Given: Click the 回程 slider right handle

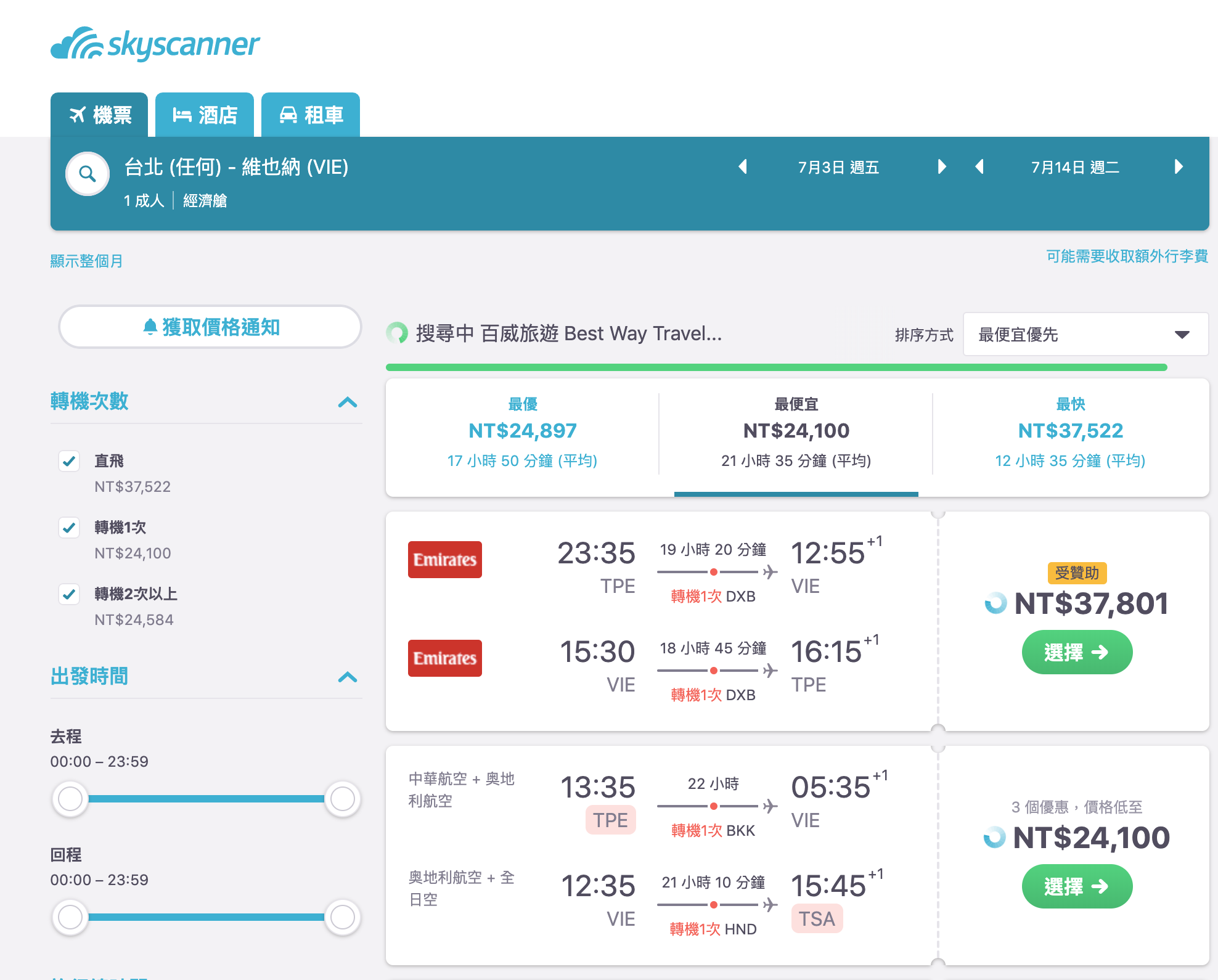Looking at the screenshot, I should (343, 917).
